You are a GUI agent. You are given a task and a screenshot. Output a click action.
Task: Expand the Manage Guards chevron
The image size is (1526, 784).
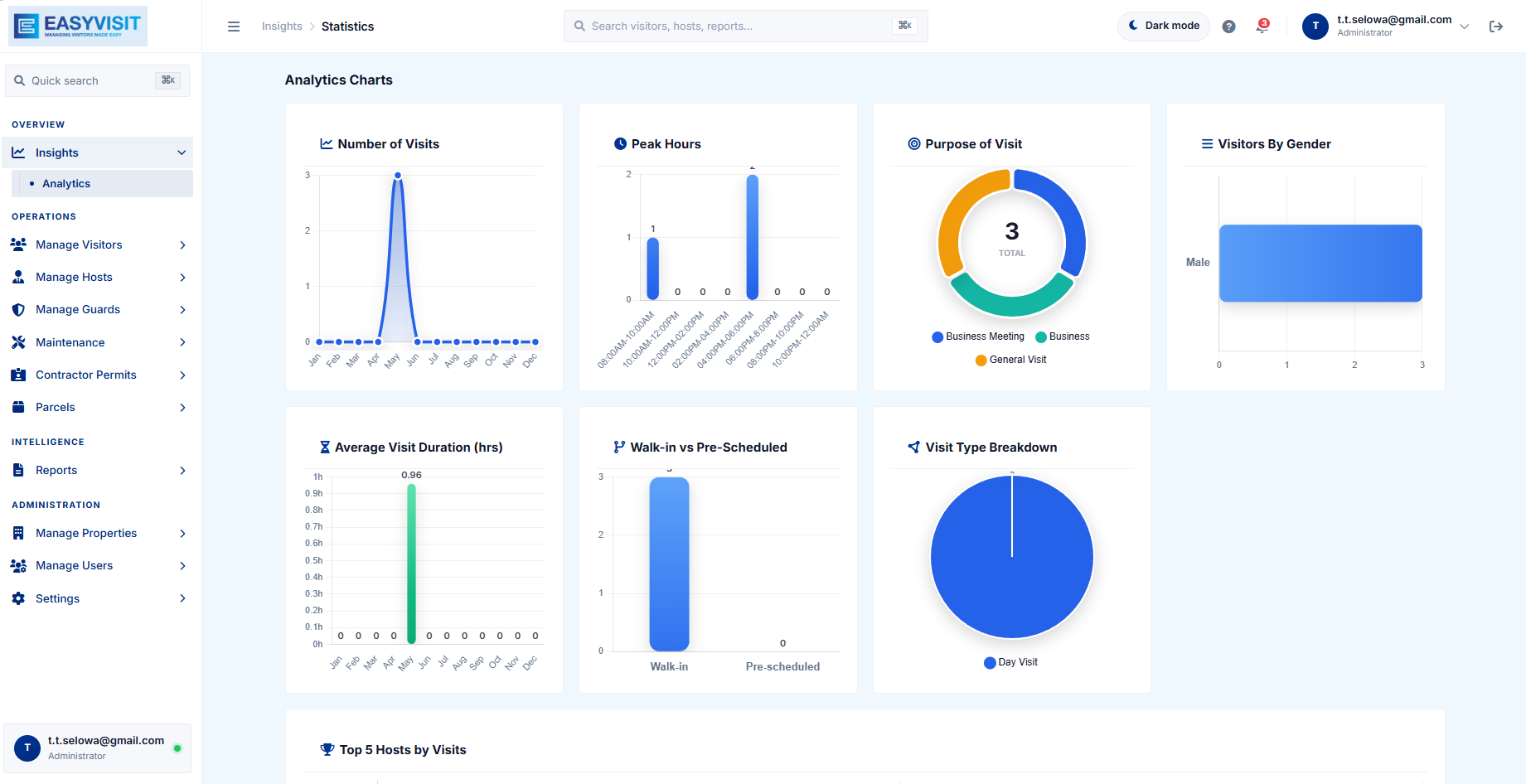tap(182, 309)
